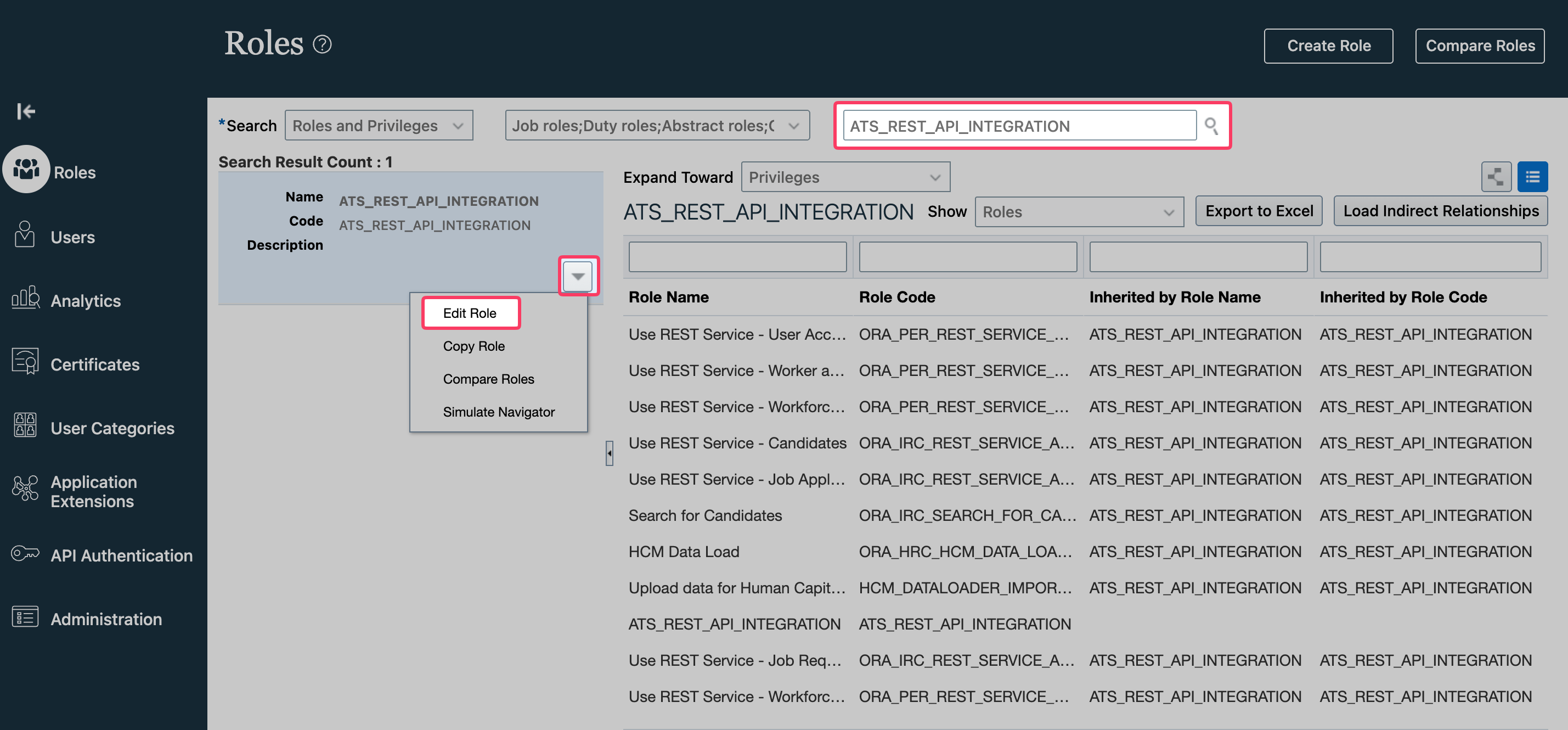1568x730 pixels.
Task: Focus the Inherited by Role Code filter field
Action: [1430, 257]
